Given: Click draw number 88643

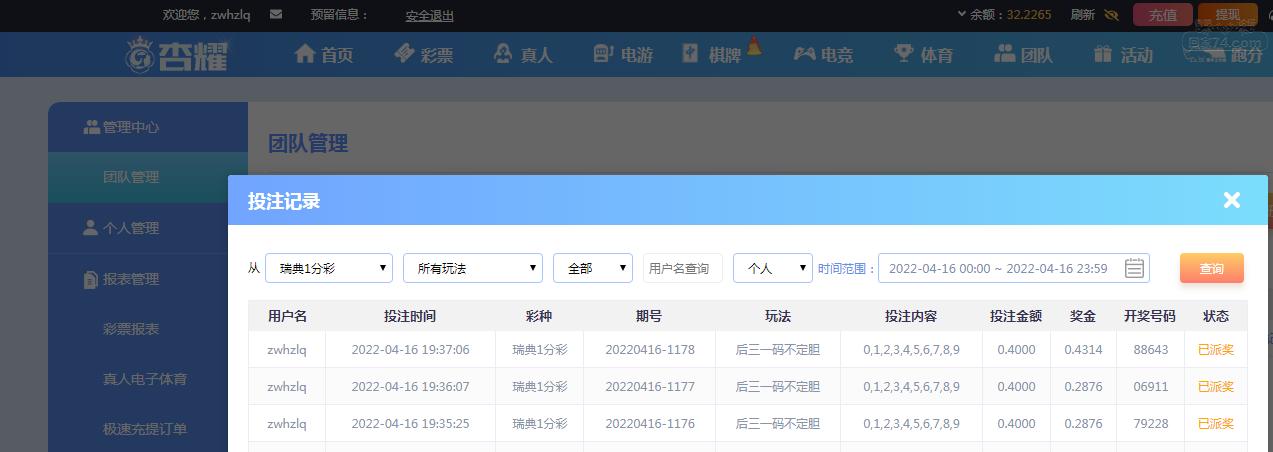Looking at the screenshot, I should pyautogui.click(x=1150, y=350).
